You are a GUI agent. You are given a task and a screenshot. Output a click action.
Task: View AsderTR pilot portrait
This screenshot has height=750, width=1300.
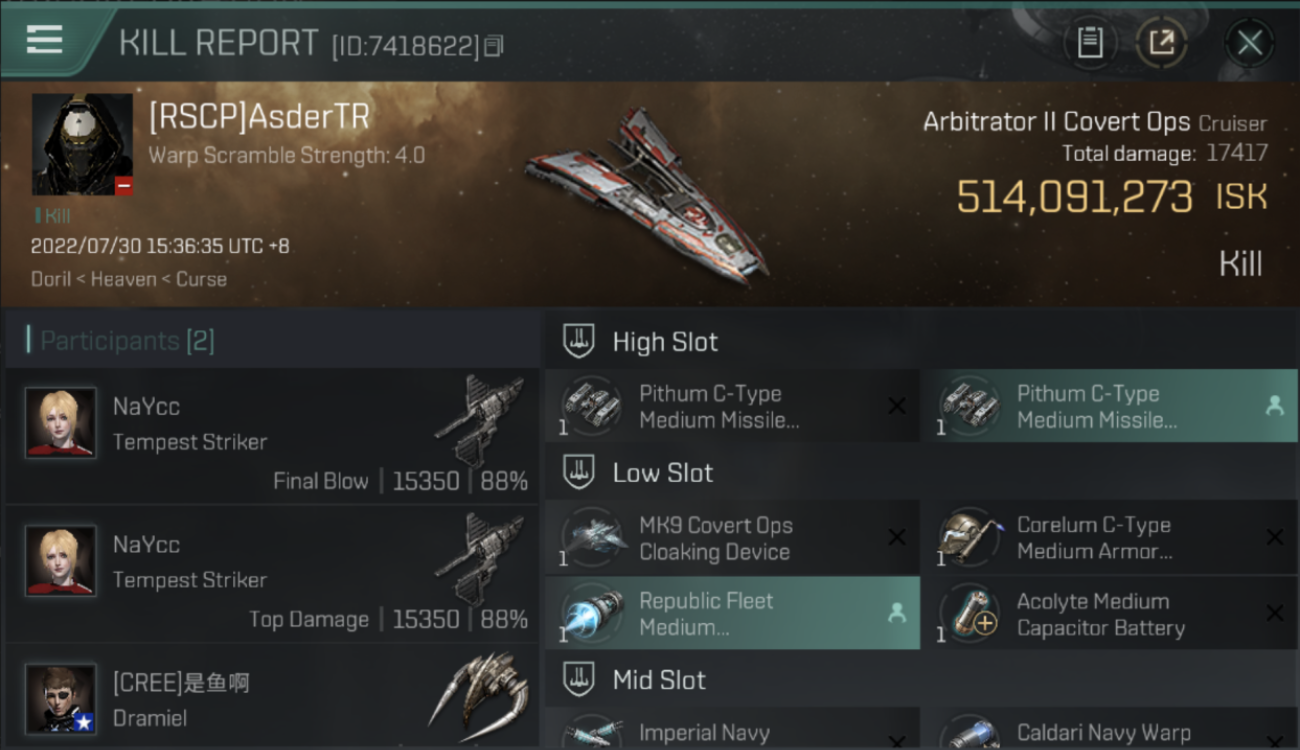[x=82, y=144]
